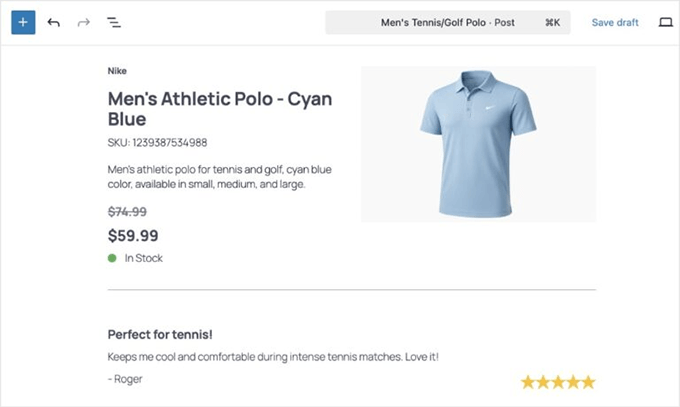
Task: Click the green In Stock status dot
Action: pos(113,258)
